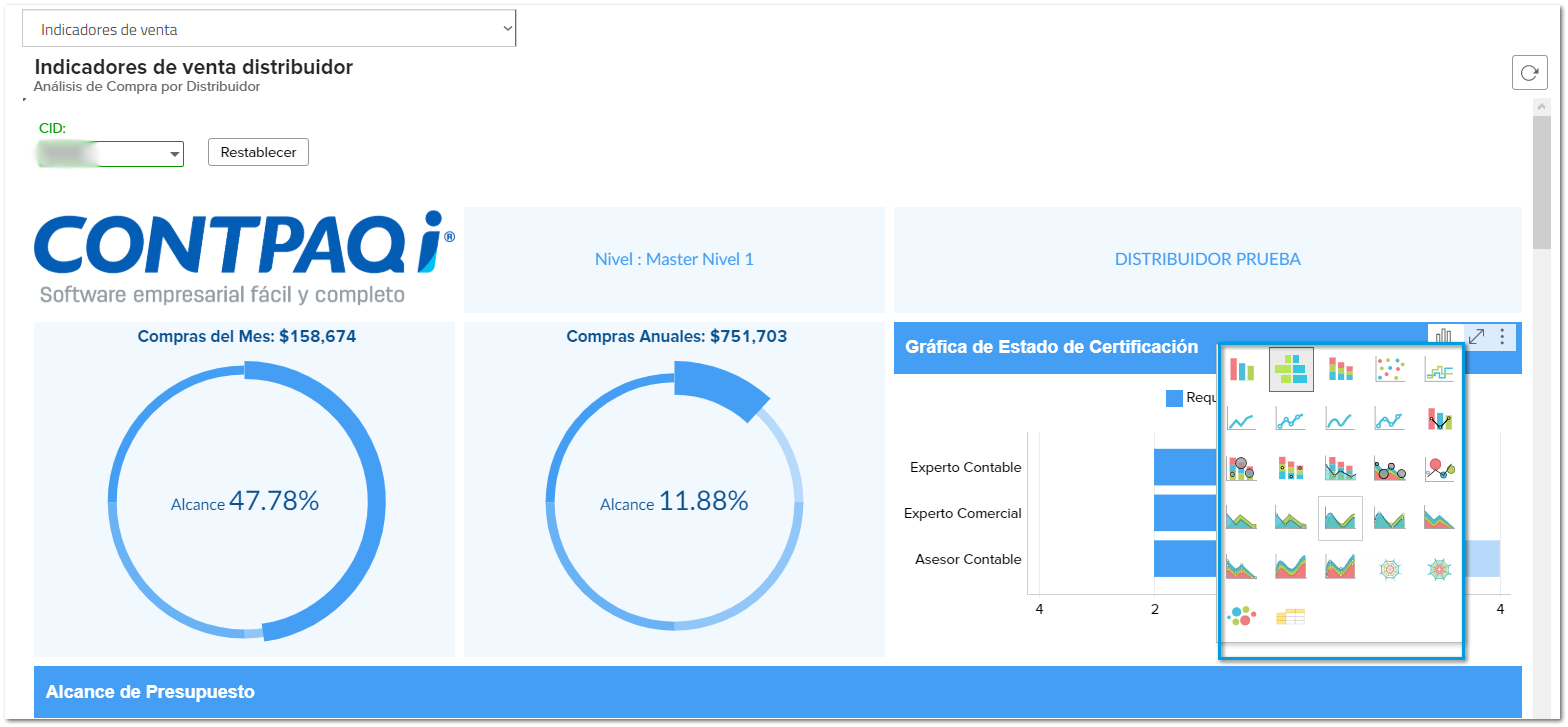Choose the stacked column chart type

point(1340,370)
